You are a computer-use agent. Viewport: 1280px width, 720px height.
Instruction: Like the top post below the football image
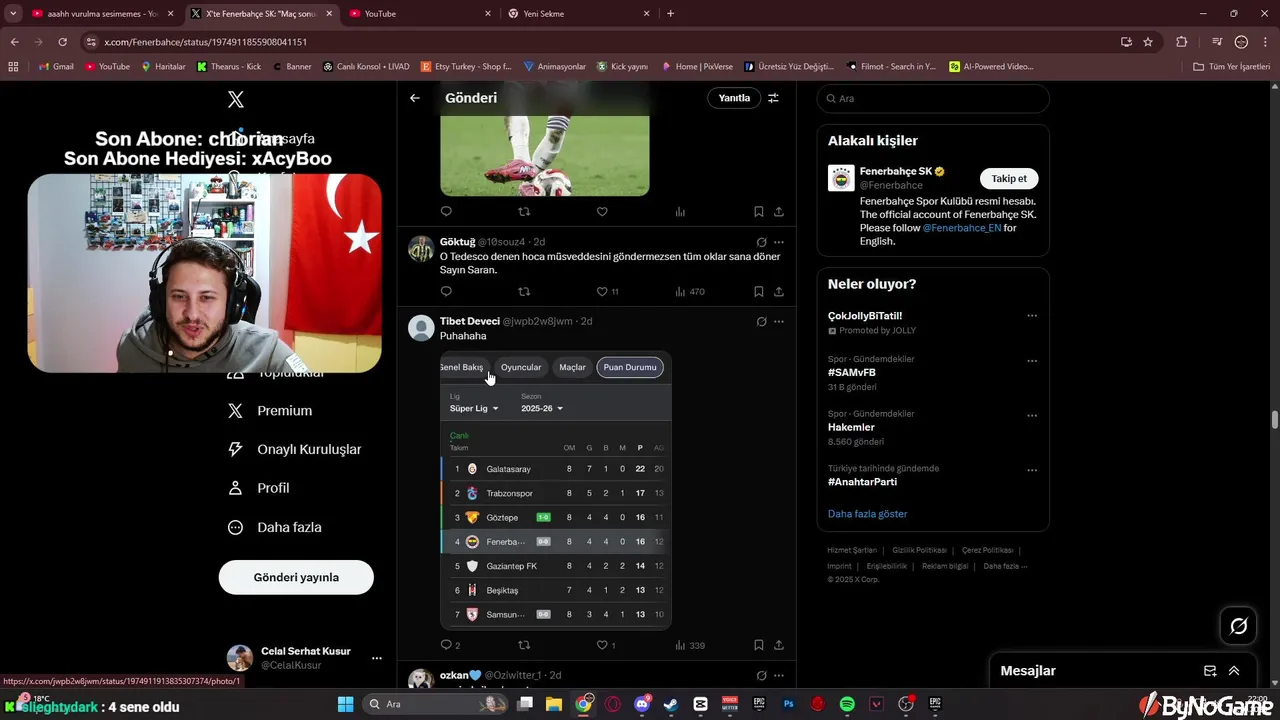602,212
